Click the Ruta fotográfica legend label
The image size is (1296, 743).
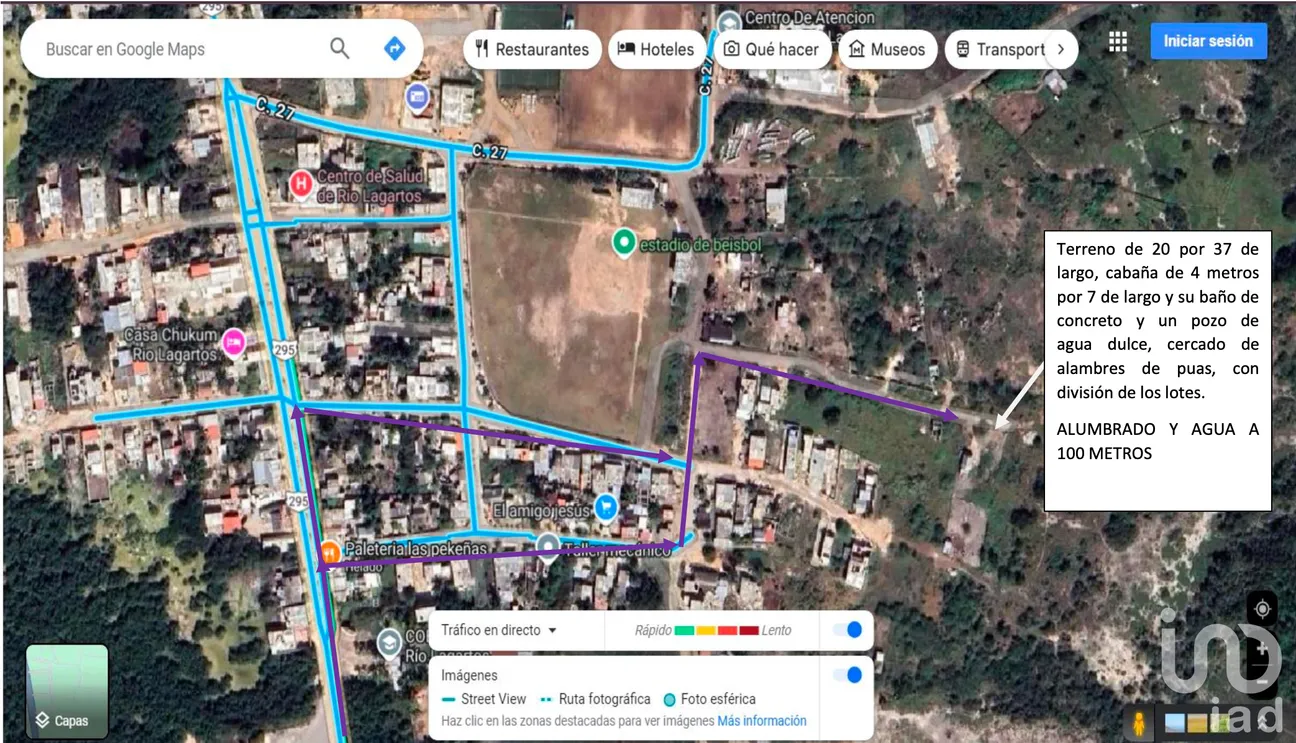coord(604,699)
